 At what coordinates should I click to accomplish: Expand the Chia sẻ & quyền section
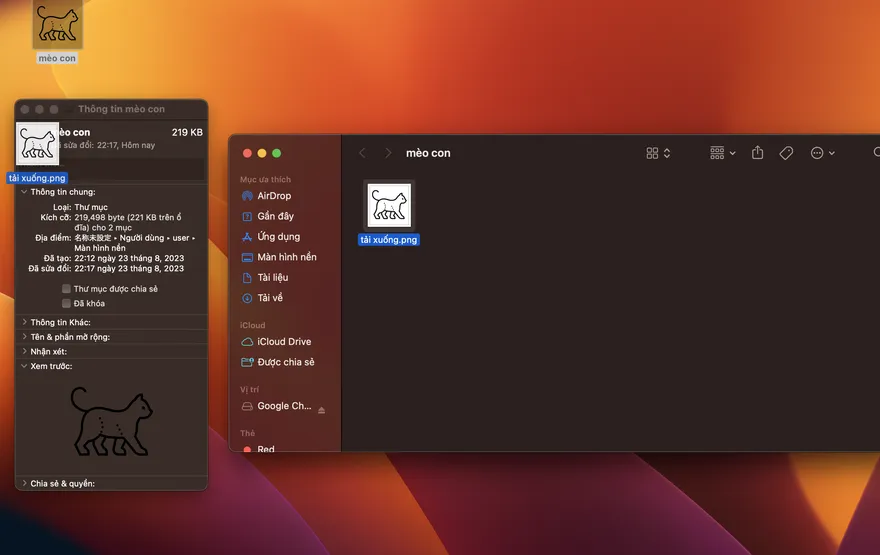coord(24,483)
